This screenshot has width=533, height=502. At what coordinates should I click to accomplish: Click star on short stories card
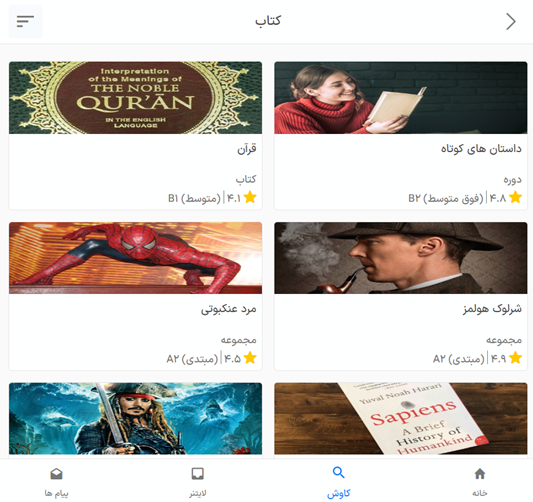click(515, 197)
